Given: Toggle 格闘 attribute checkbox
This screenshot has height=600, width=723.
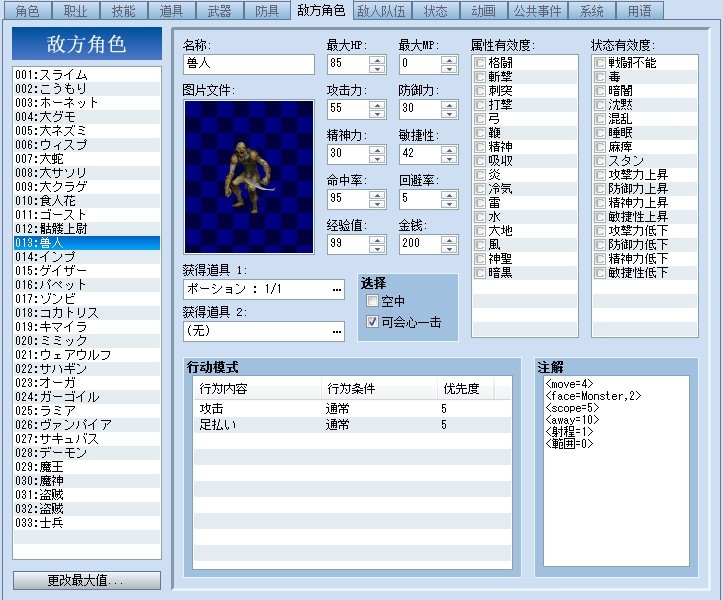Looking at the screenshot, I should pos(480,63).
